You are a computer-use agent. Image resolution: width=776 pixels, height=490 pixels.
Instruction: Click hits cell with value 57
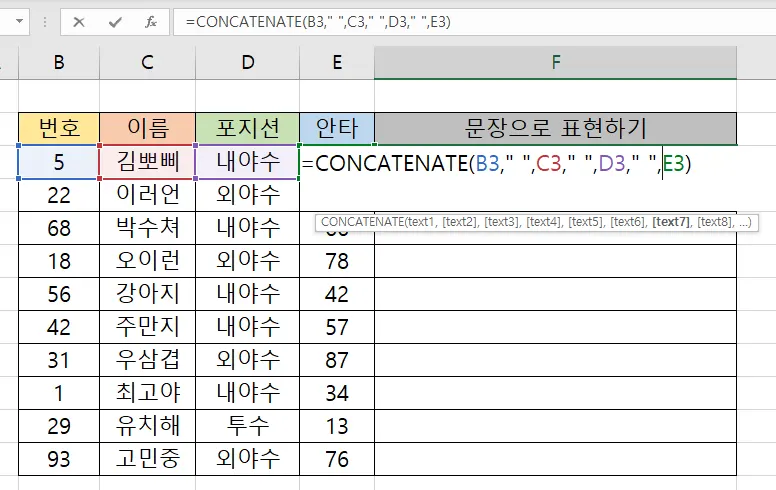click(337, 327)
